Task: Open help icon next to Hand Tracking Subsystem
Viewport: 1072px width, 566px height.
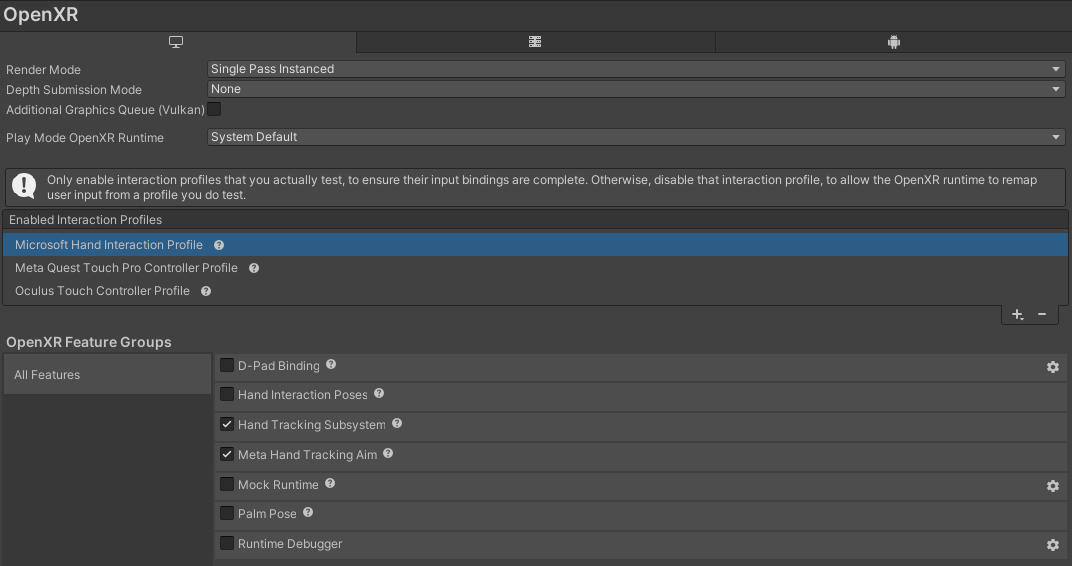Action: 397,424
